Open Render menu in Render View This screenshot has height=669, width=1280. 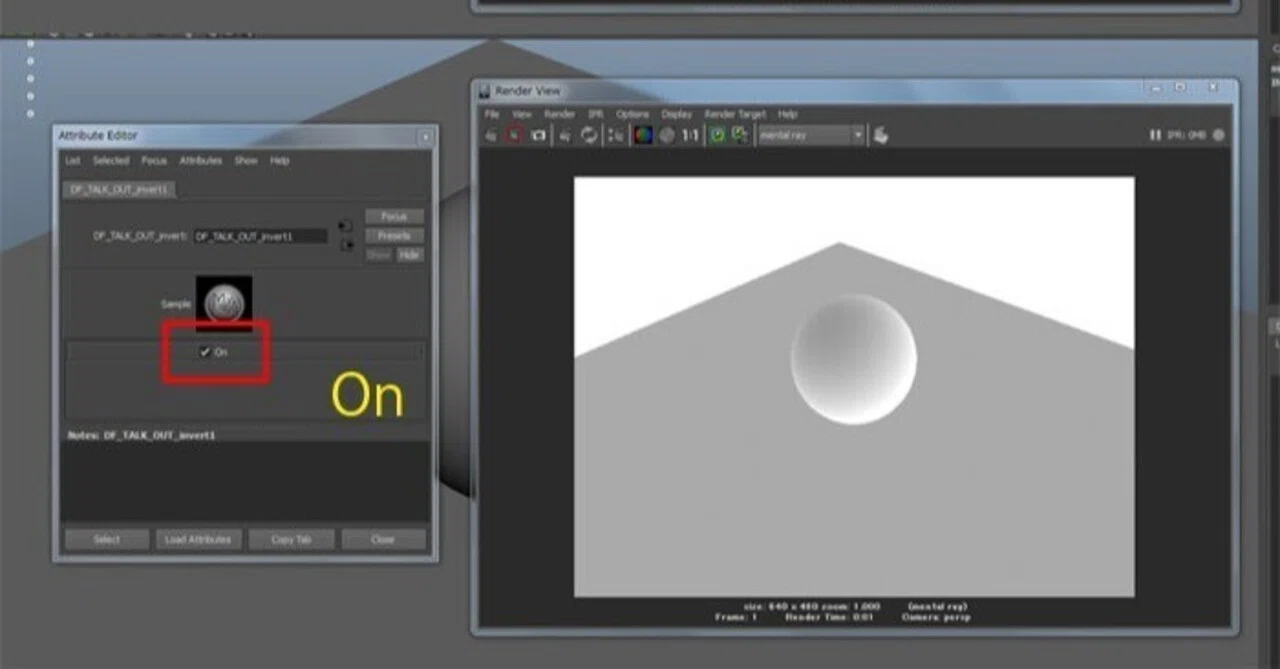[559, 114]
